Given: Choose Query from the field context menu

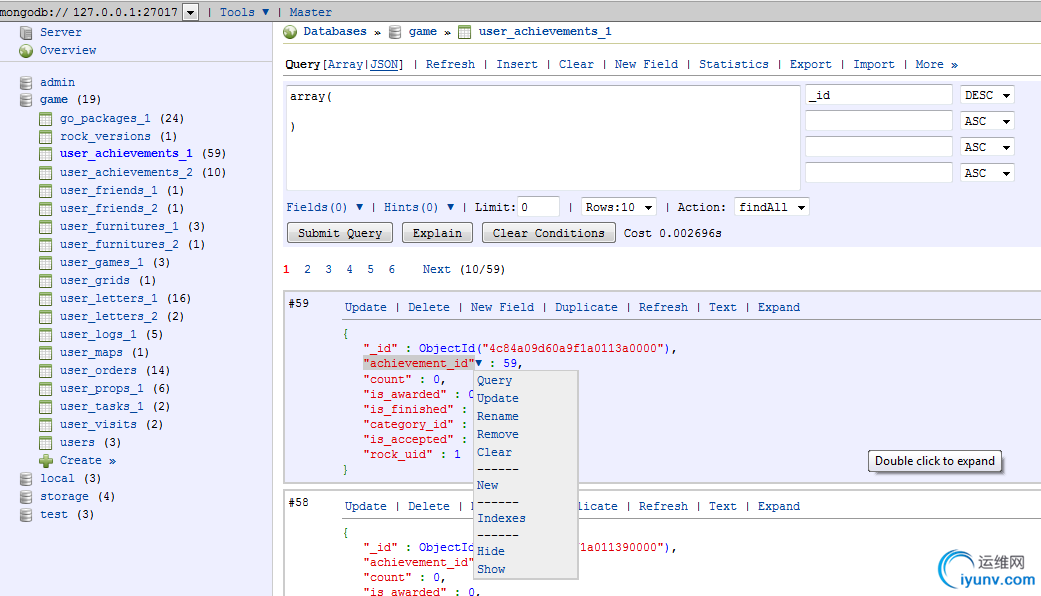Looking at the screenshot, I should pyautogui.click(x=495, y=380).
